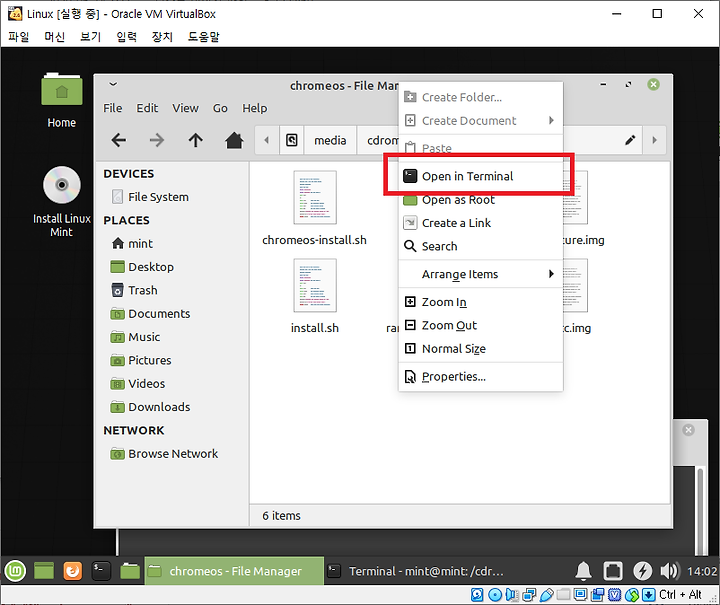Click the green Show Desktop panel icon

(x=44, y=571)
